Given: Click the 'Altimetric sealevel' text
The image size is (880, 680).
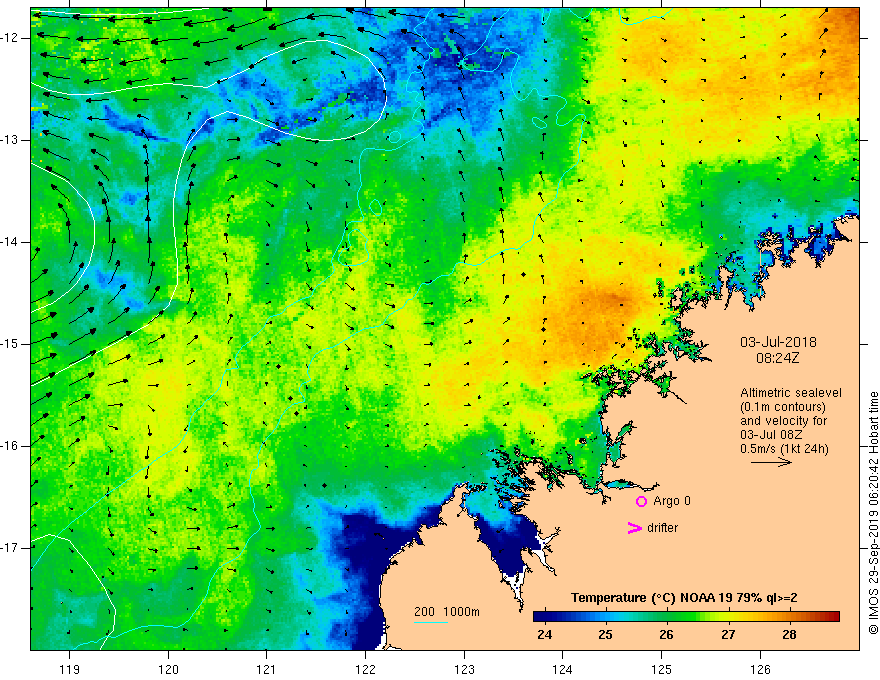Looking at the screenshot, I should click(x=791, y=393).
